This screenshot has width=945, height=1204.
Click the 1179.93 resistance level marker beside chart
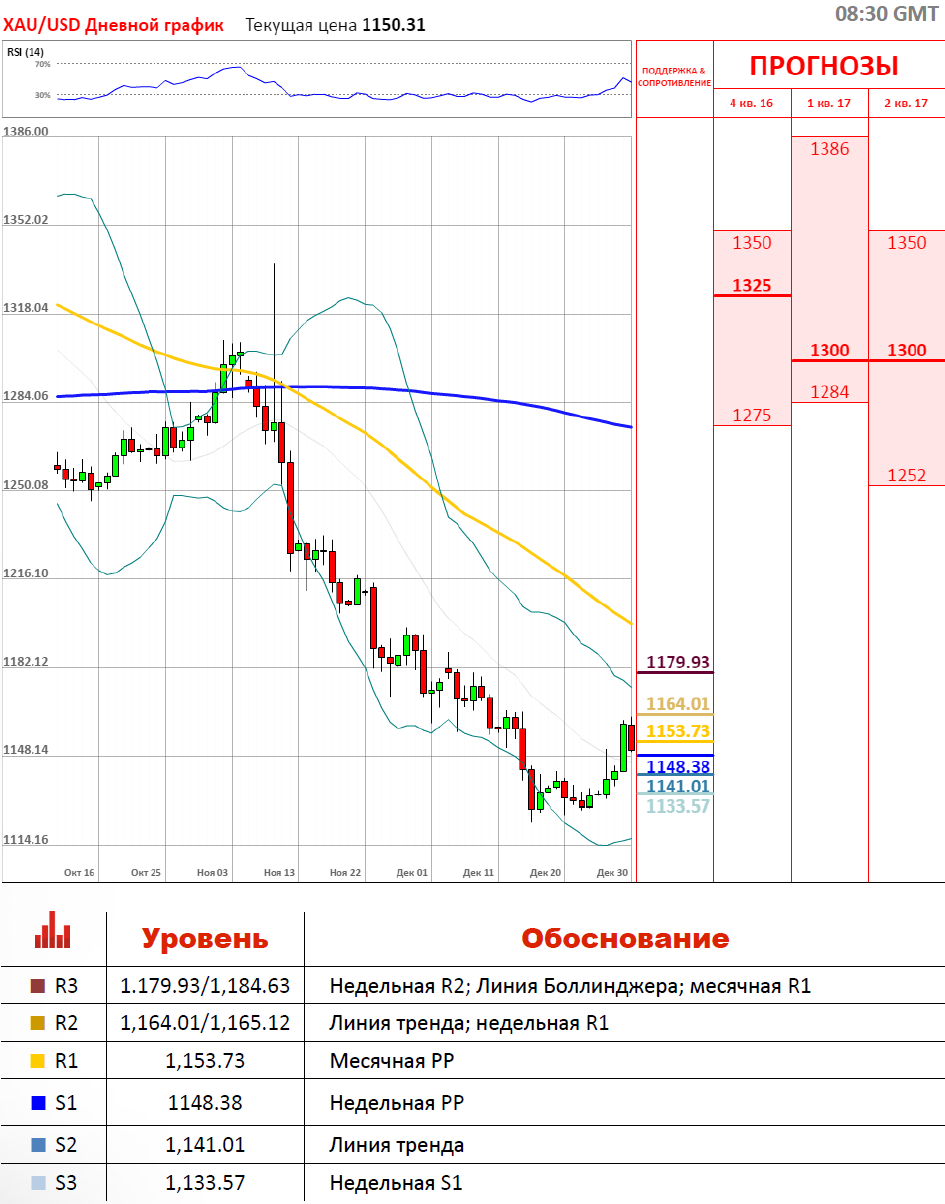[677, 662]
